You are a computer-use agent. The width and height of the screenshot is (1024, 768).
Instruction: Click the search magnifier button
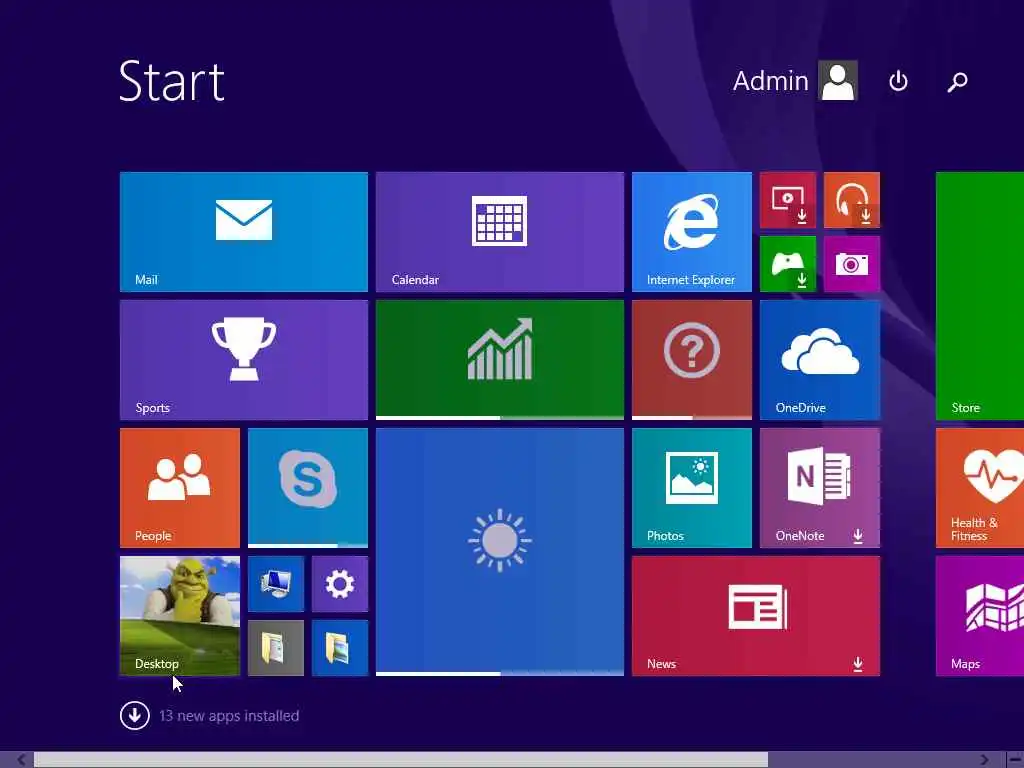coord(957,81)
